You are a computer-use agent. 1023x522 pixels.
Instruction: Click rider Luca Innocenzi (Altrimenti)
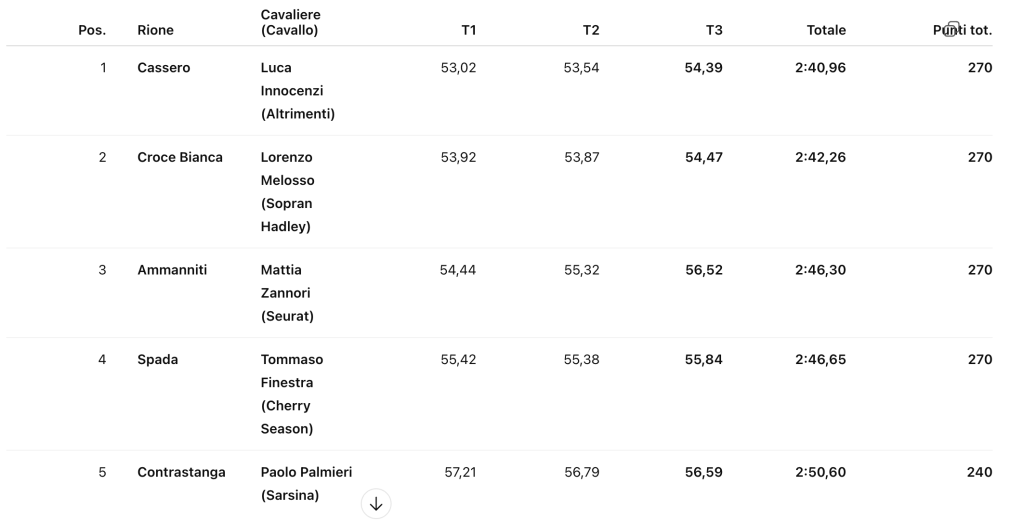297,91
